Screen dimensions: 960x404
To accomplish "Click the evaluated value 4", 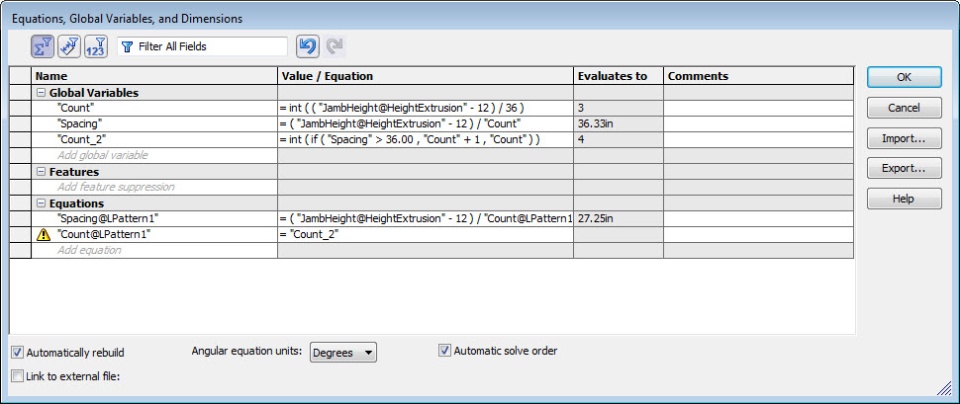I will pyautogui.click(x=618, y=140).
